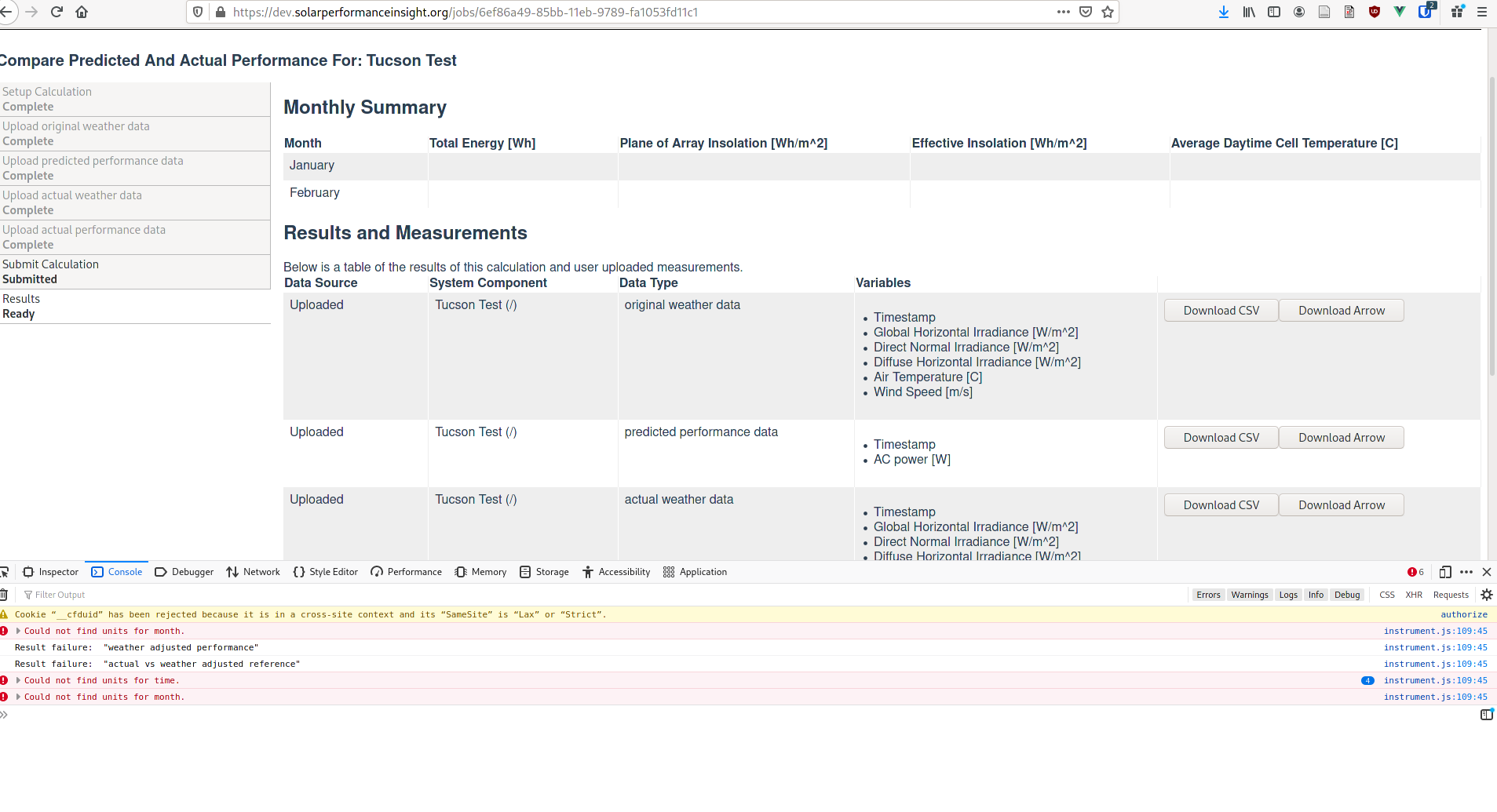Click the XHR filter option

click(x=1414, y=595)
